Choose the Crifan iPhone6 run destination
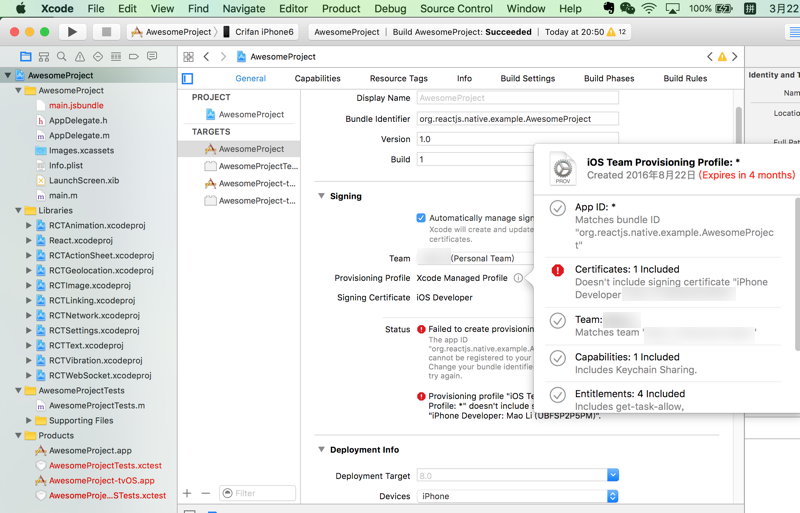This screenshot has height=513, width=800. (259, 32)
